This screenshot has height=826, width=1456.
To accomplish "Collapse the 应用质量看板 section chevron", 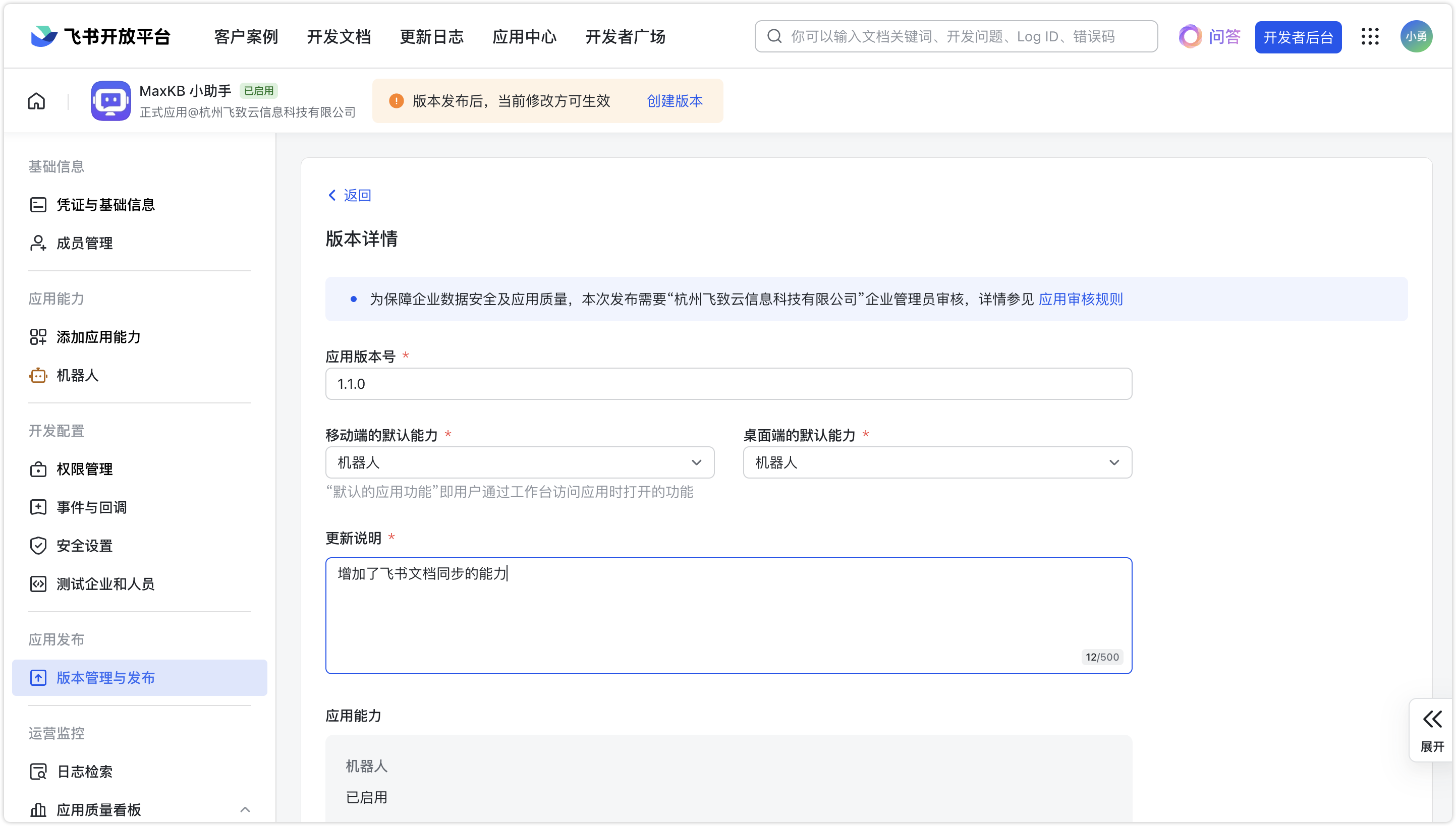I will pyautogui.click(x=246, y=809).
